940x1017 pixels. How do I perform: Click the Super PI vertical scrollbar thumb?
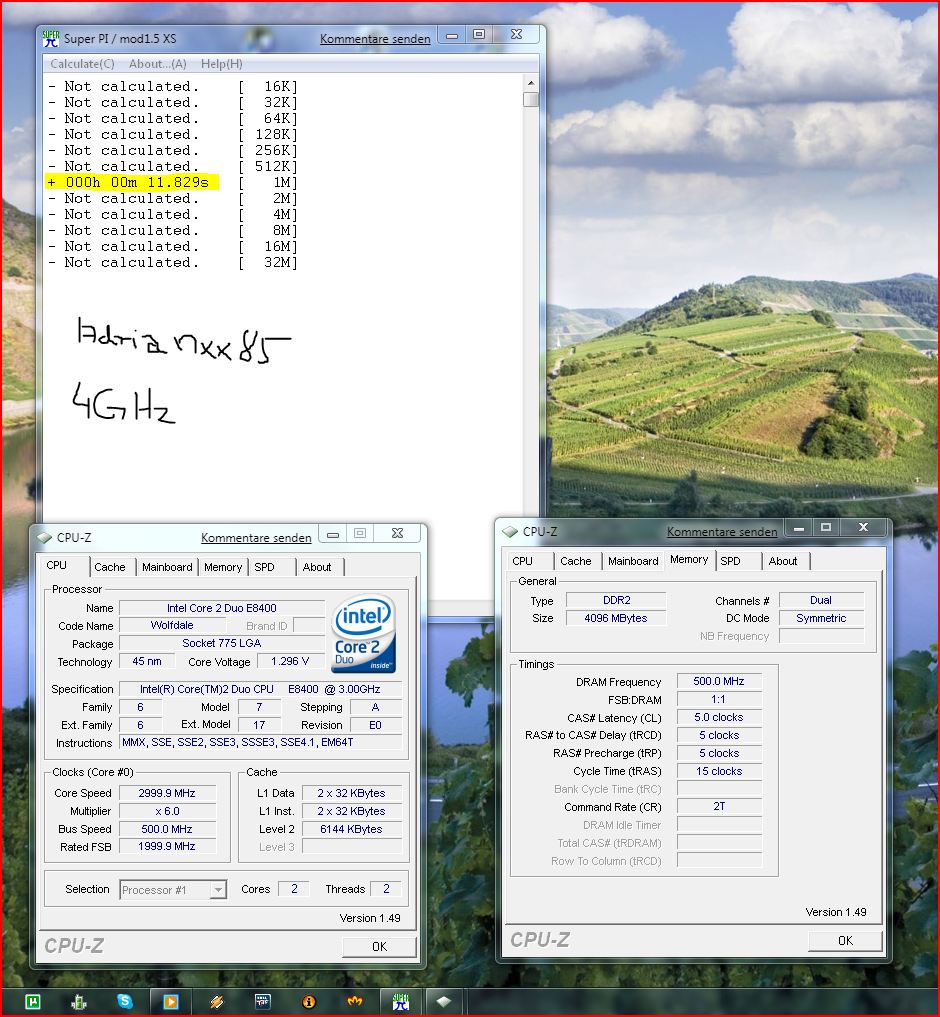[x=531, y=99]
